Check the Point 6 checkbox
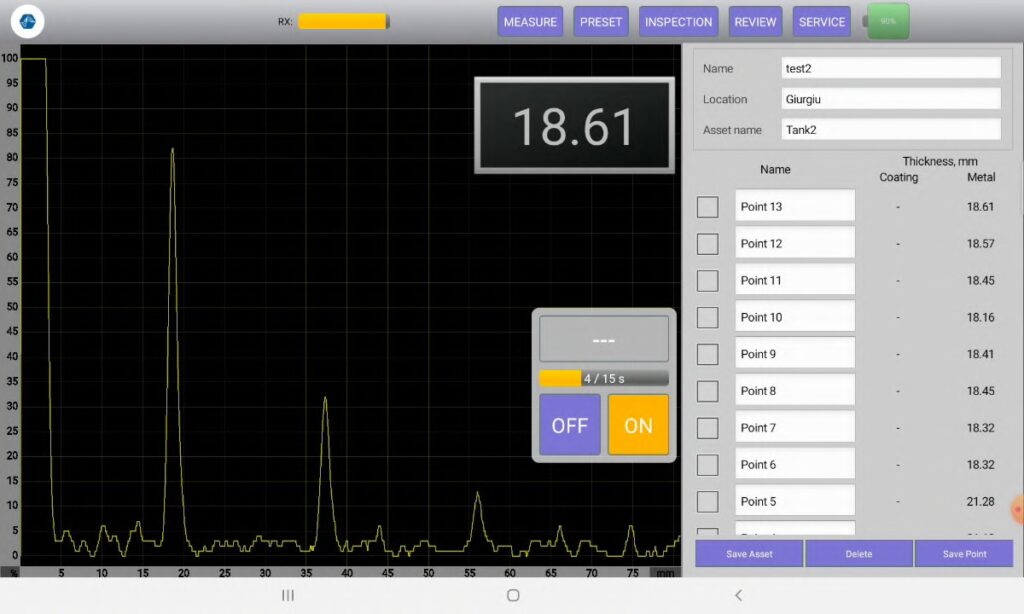1024x614 pixels. coord(707,465)
